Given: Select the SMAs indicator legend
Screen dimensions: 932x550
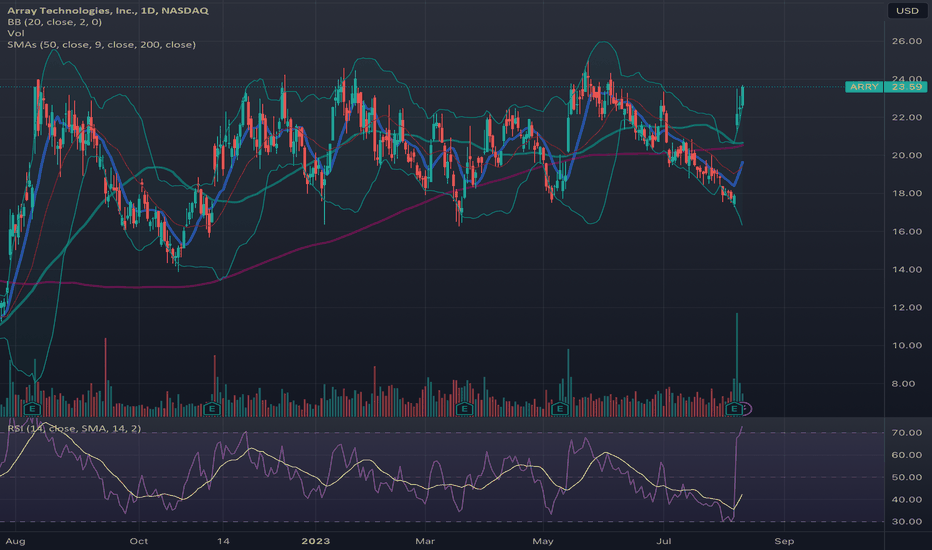Looking at the screenshot, I should coord(102,45).
